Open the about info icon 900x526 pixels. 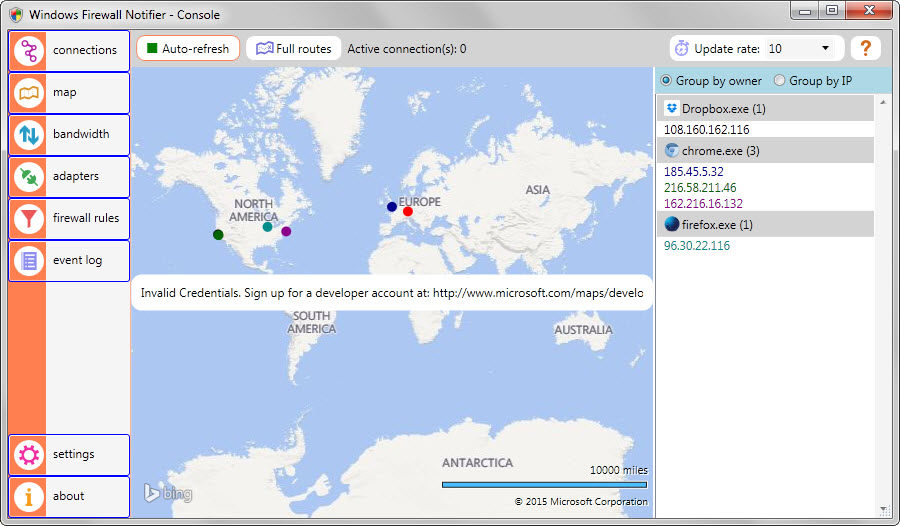(x=29, y=497)
